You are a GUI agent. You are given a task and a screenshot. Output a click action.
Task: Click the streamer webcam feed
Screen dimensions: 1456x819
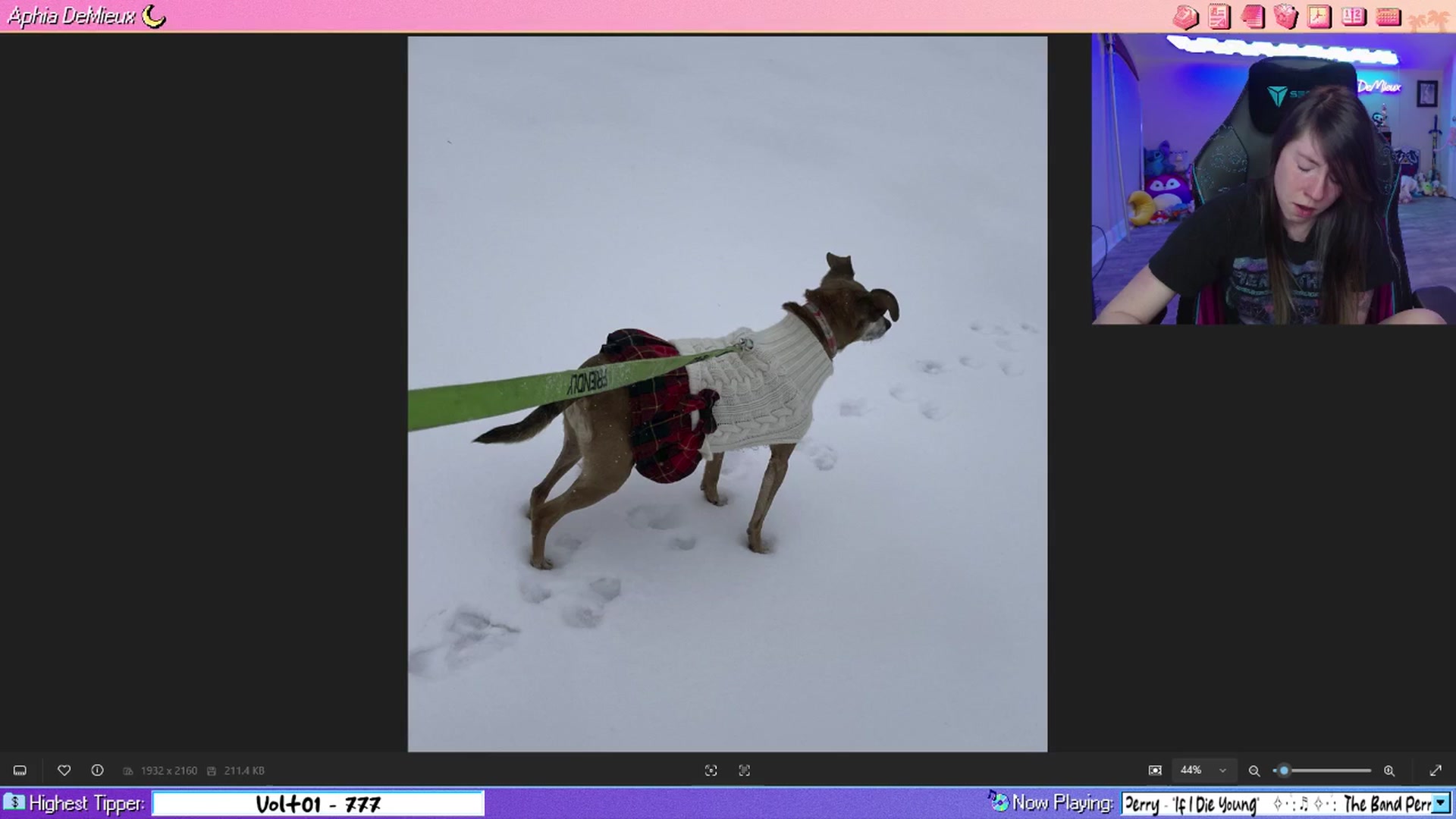[1273, 179]
